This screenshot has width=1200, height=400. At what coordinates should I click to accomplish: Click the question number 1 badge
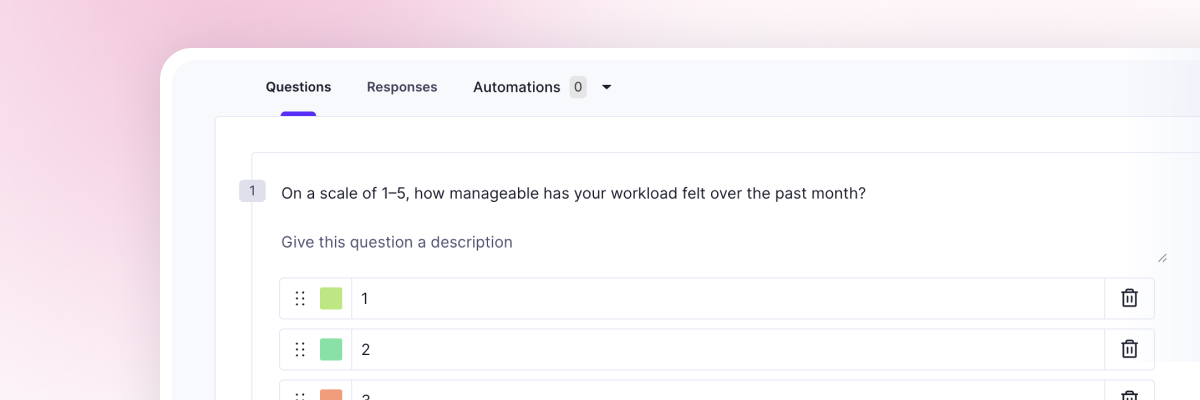pos(252,191)
